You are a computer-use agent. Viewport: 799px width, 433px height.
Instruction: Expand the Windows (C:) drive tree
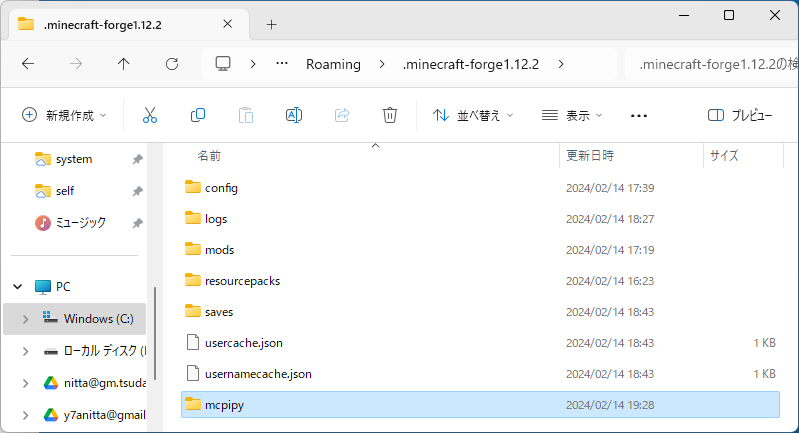coord(26,319)
